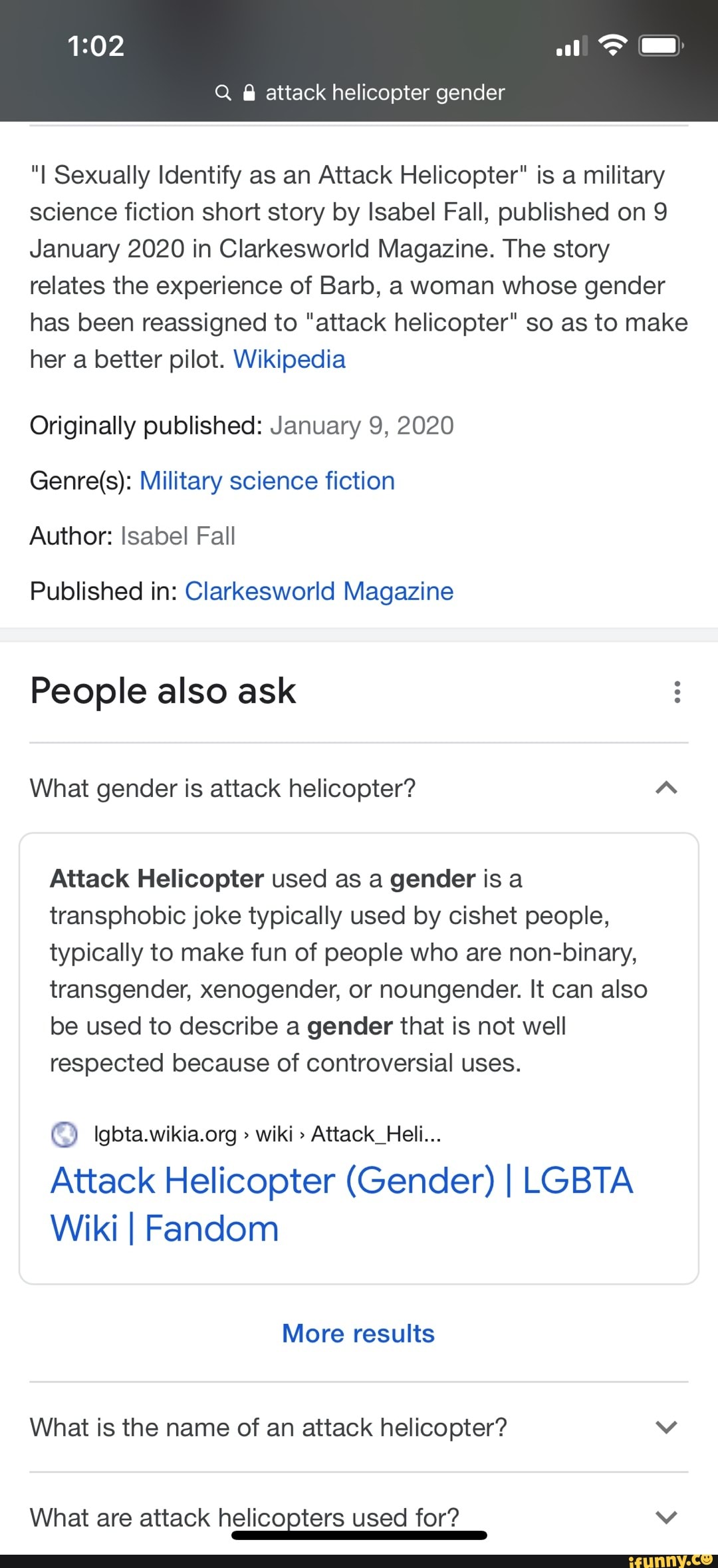Open the three-dot menu on People also ask
This screenshot has width=718, height=1568.
pos(677,691)
